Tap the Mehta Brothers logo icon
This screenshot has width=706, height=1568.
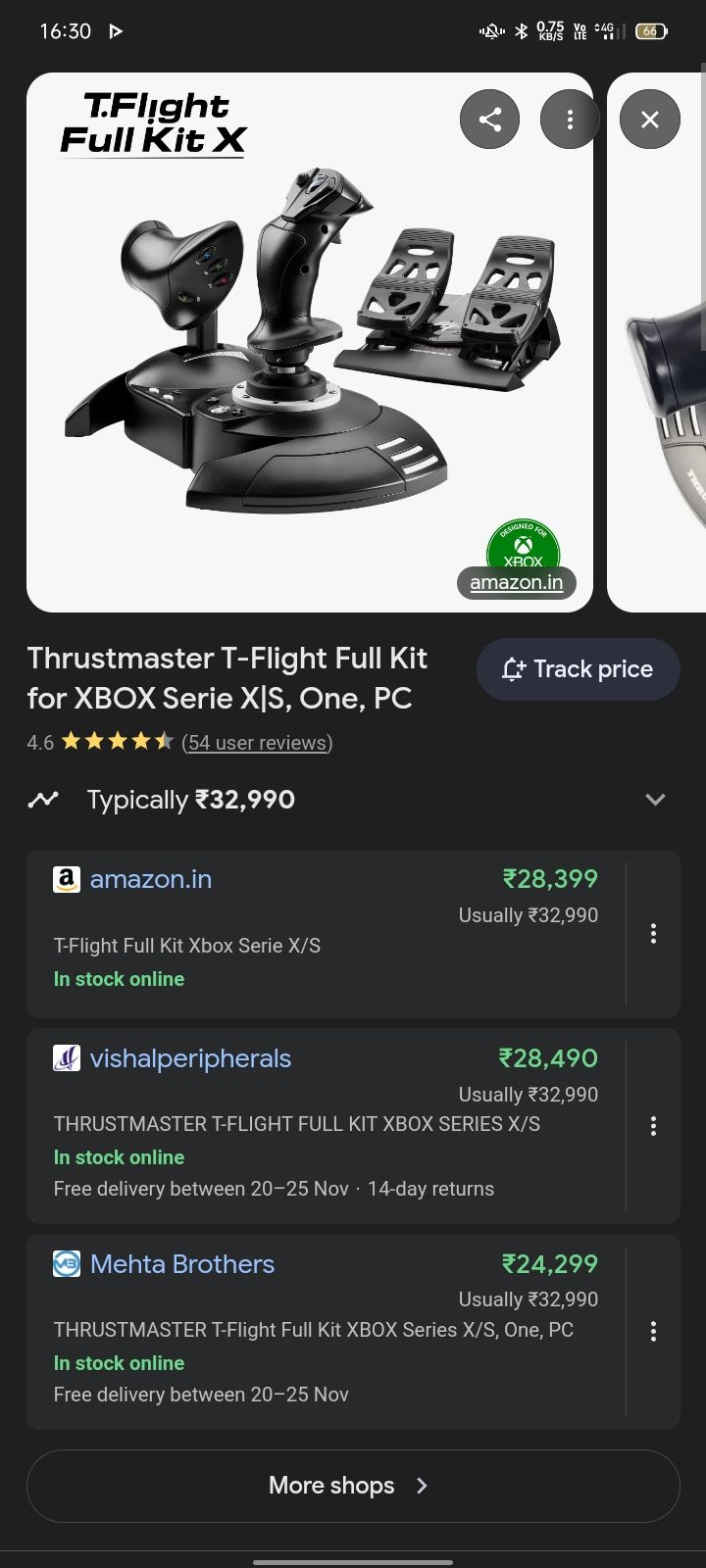pyautogui.click(x=67, y=1264)
